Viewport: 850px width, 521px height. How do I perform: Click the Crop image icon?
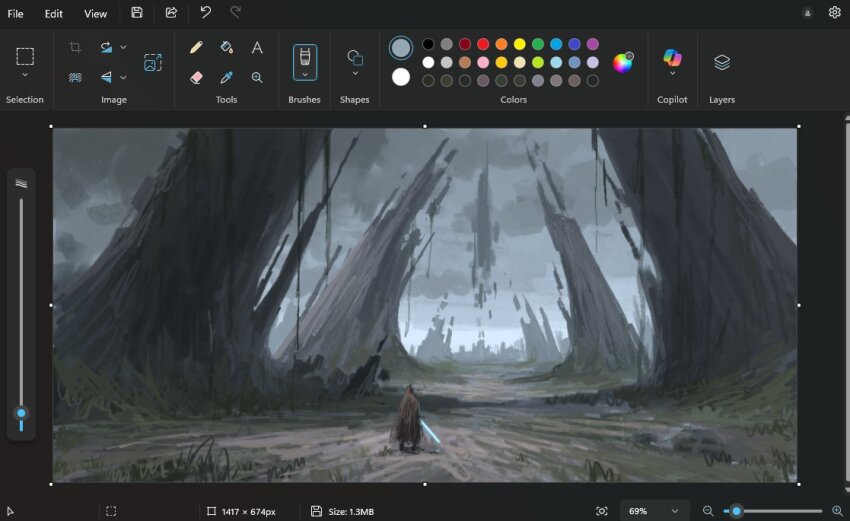point(75,47)
